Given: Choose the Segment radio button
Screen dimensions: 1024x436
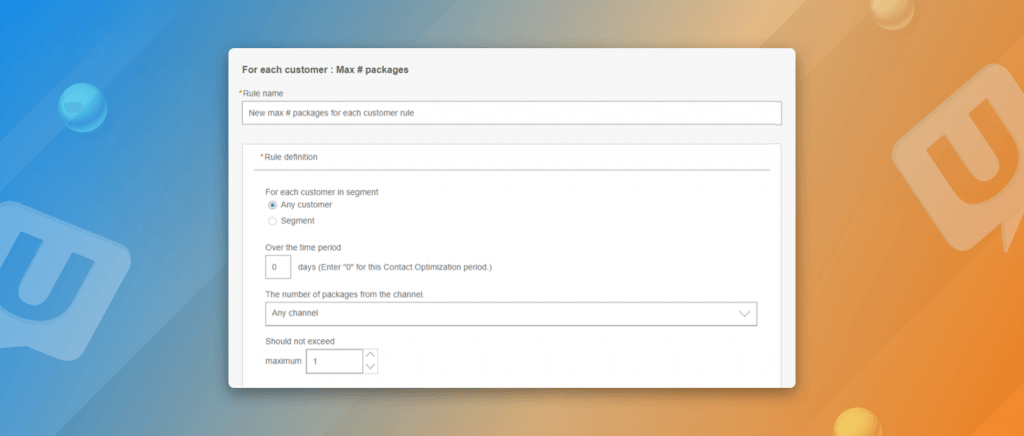Looking at the screenshot, I should pos(273,221).
